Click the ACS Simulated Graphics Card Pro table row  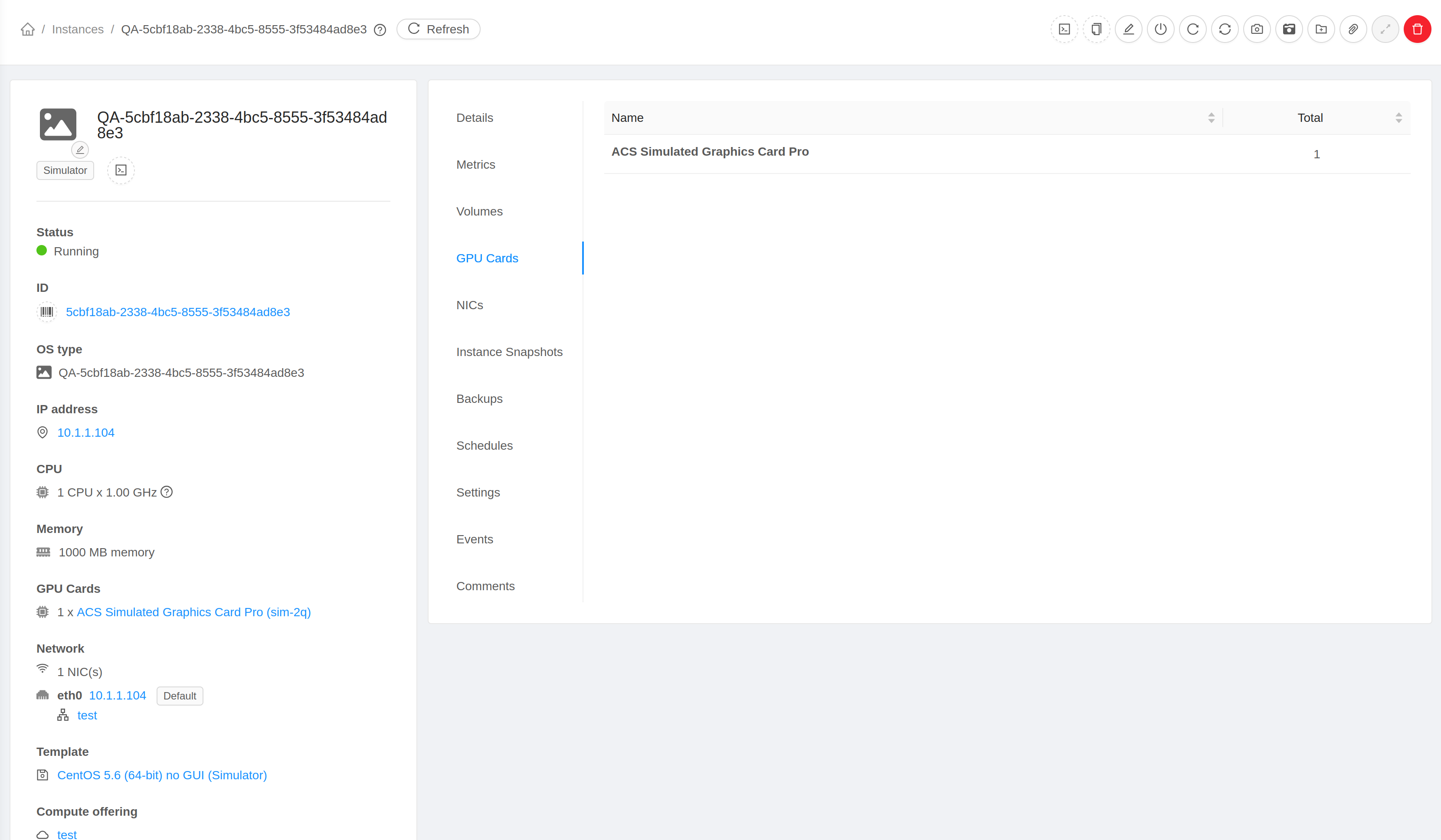[1008, 154]
